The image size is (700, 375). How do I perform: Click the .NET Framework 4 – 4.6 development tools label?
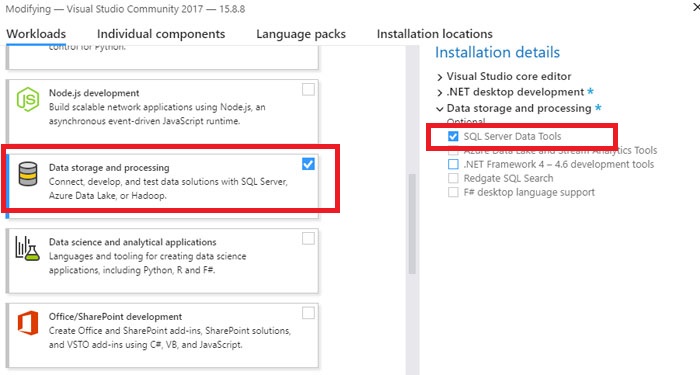tap(558, 164)
